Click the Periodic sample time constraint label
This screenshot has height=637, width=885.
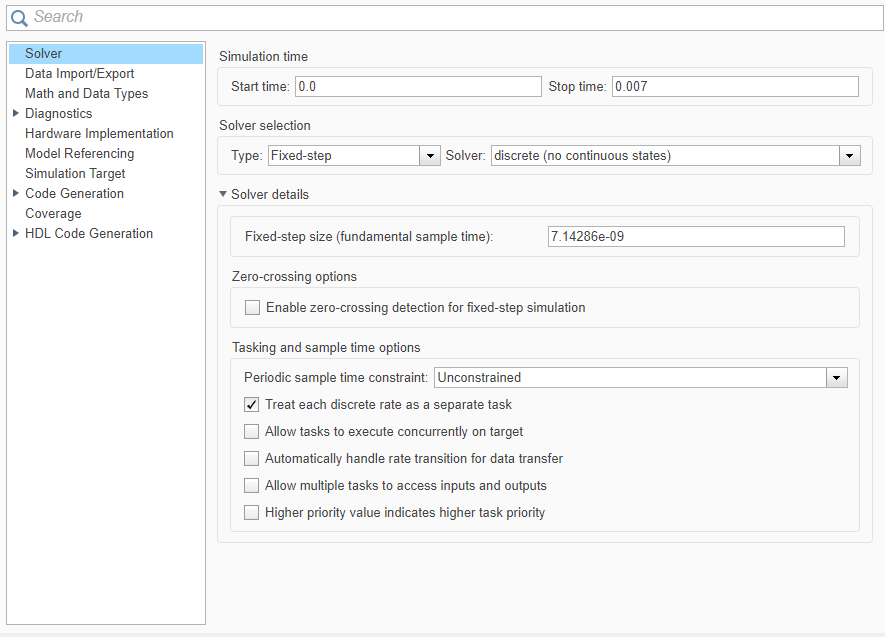coord(336,377)
